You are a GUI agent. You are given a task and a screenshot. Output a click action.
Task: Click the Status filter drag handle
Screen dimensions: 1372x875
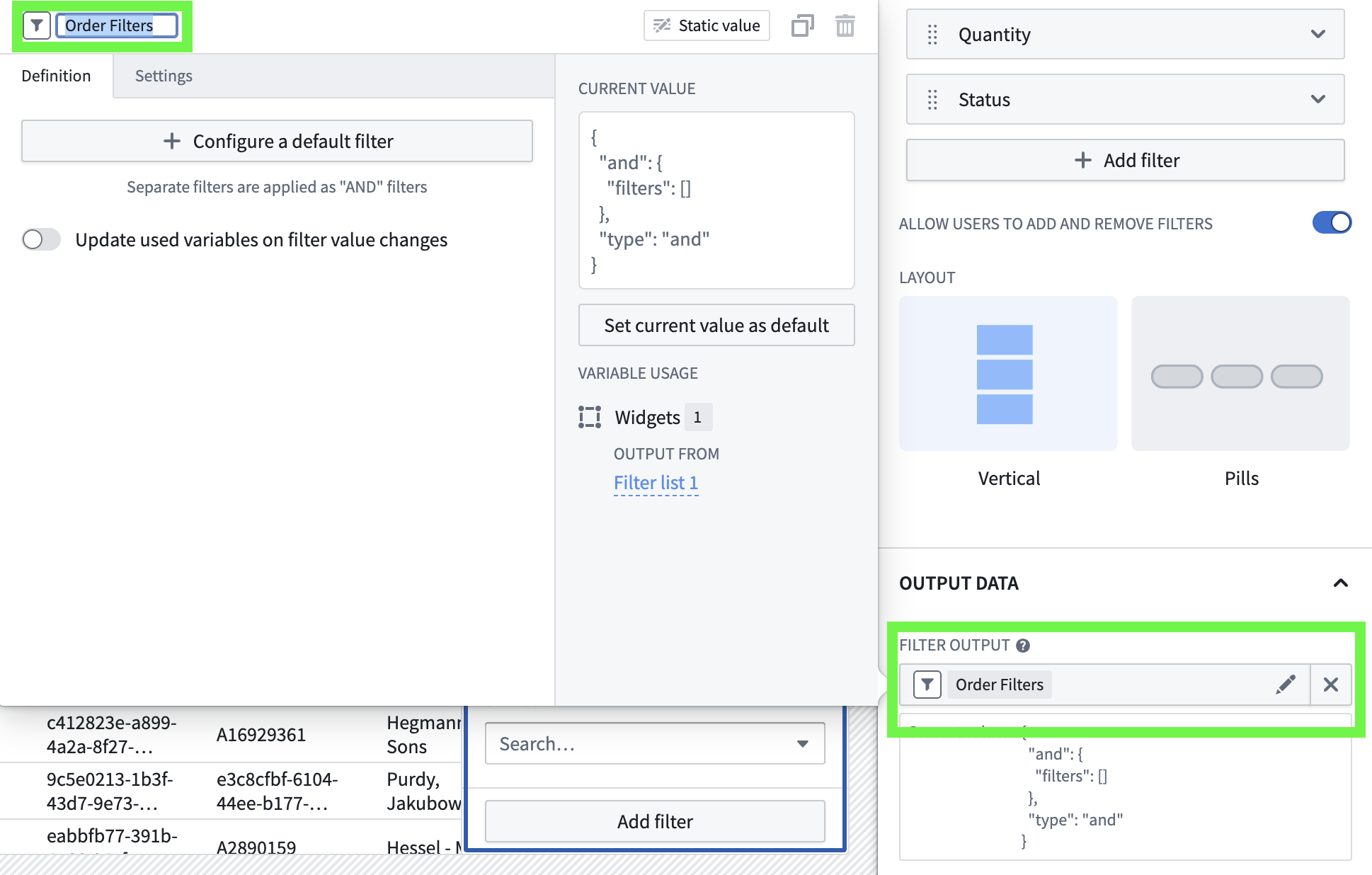click(x=932, y=100)
